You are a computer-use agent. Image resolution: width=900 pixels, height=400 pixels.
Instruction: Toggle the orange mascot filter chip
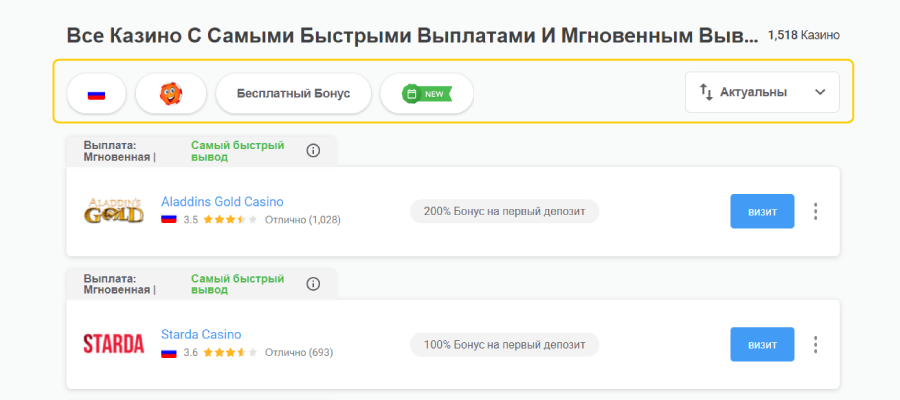pyautogui.click(x=171, y=93)
